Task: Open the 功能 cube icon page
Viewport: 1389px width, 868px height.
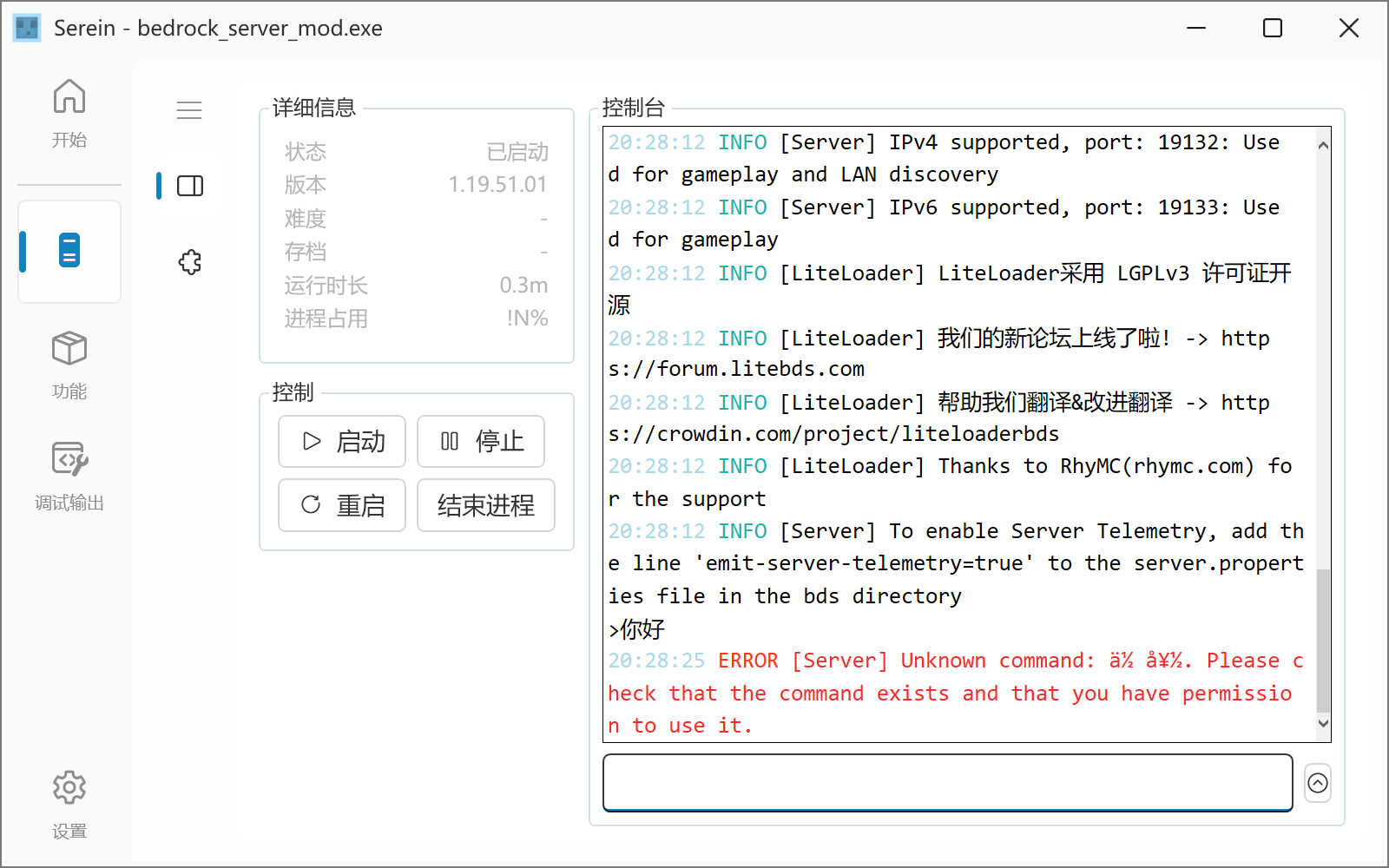Action: pos(69,365)
